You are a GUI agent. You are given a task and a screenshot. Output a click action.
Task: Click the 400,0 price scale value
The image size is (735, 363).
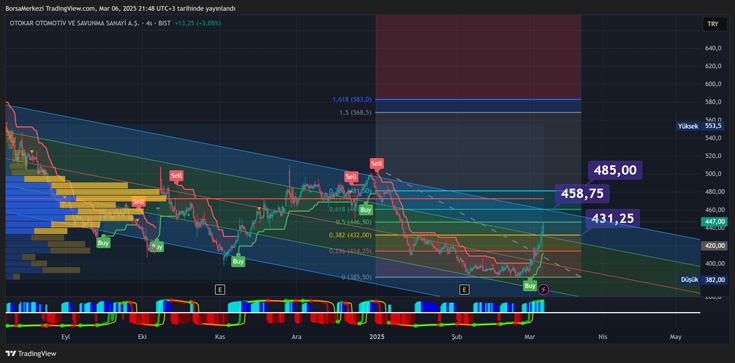coord(712,264)
